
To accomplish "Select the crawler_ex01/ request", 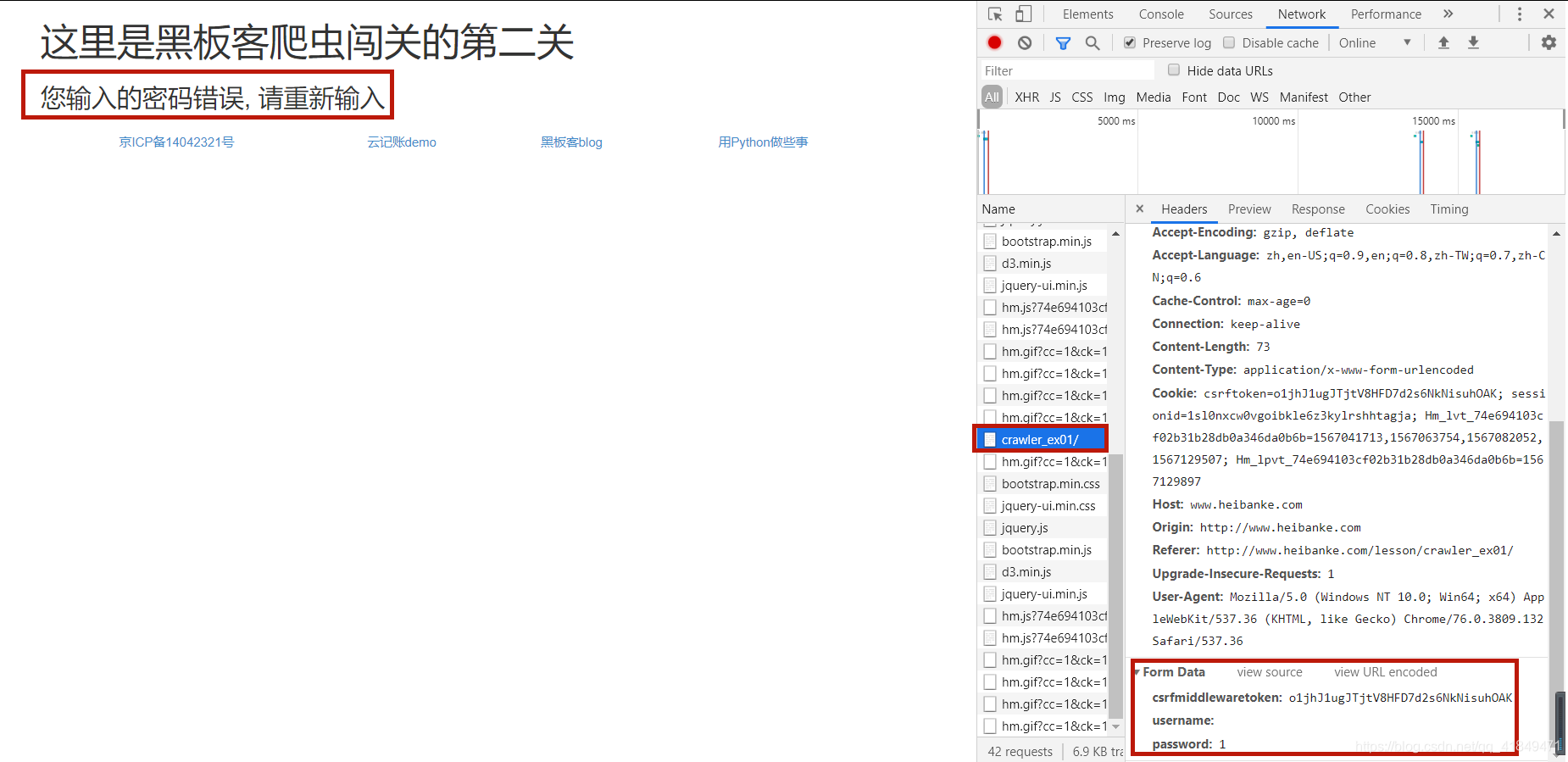I will pyautogui.click(x=1043, y=439).
